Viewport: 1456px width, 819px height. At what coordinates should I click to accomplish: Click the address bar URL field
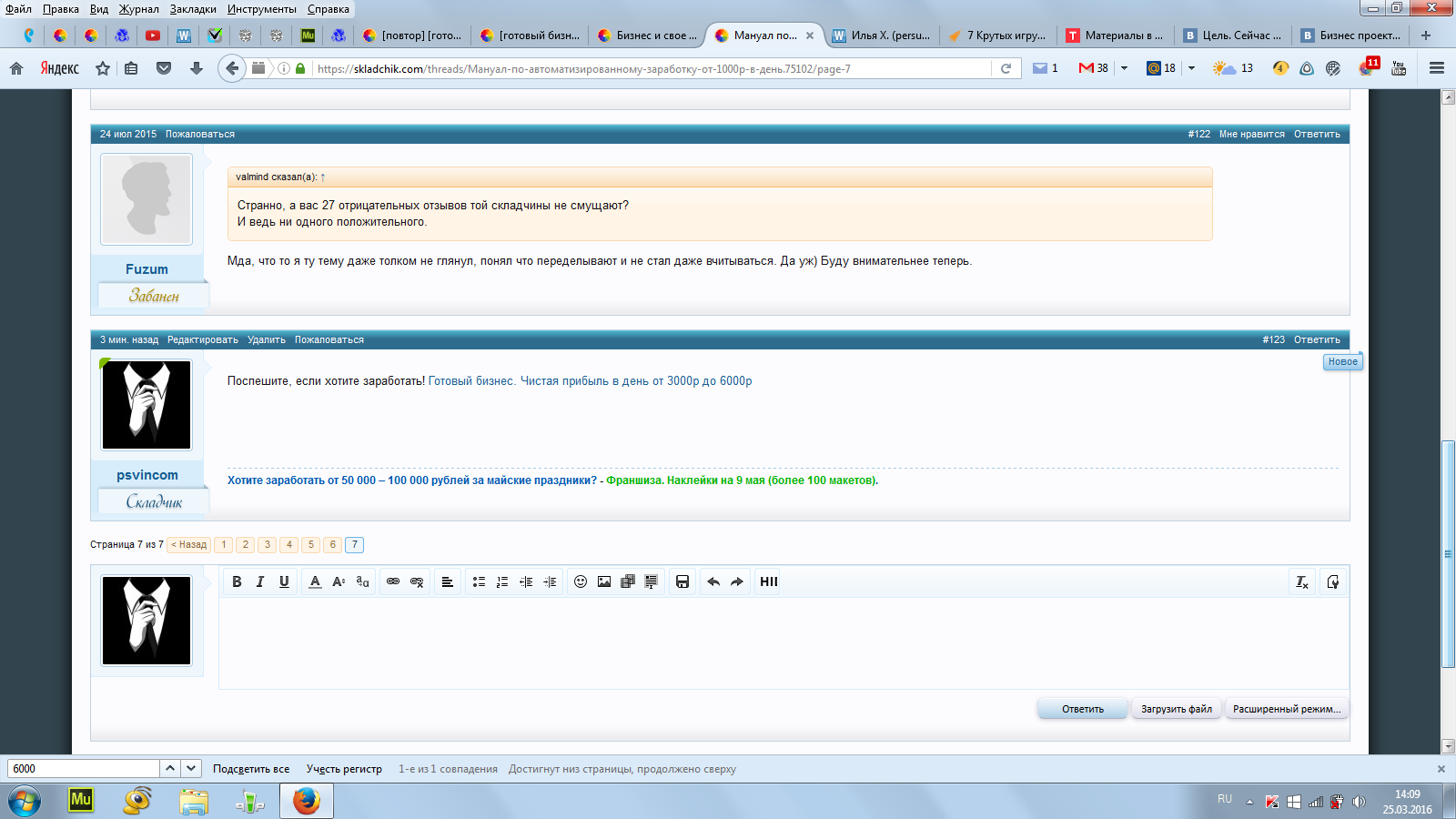(651, 68)
